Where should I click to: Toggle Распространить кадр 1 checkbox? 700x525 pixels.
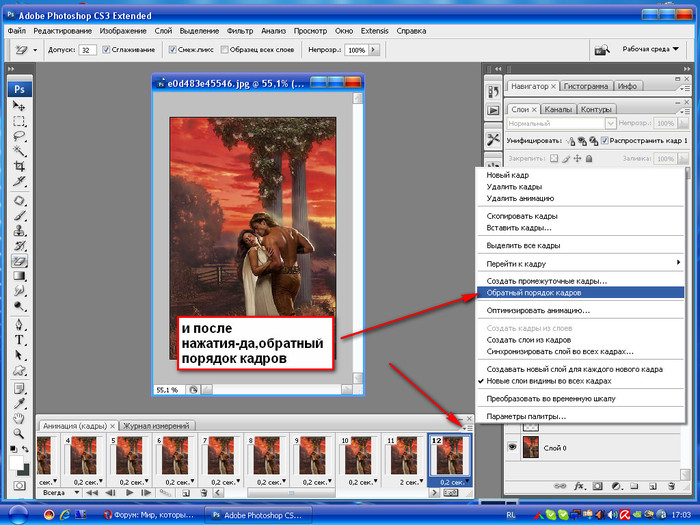pyautogui.click(x=604, y=141)
